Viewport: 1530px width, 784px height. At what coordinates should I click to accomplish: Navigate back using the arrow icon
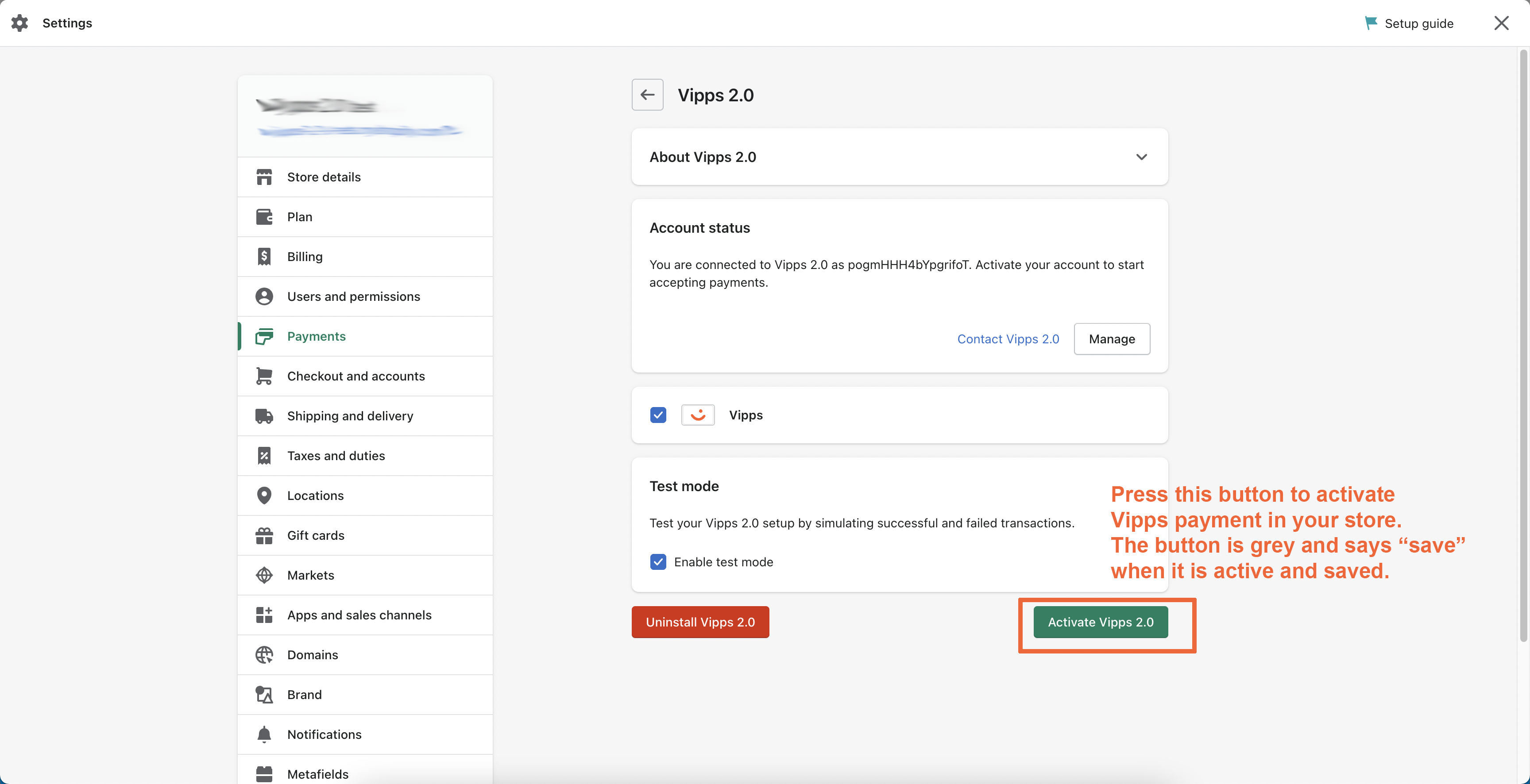(x=647, y=94)
